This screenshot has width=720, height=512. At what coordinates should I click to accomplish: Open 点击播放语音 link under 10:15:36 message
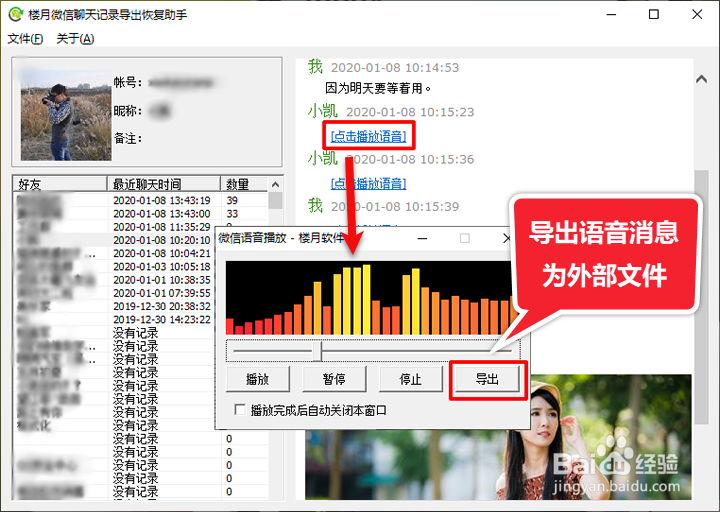pos(369,184)
